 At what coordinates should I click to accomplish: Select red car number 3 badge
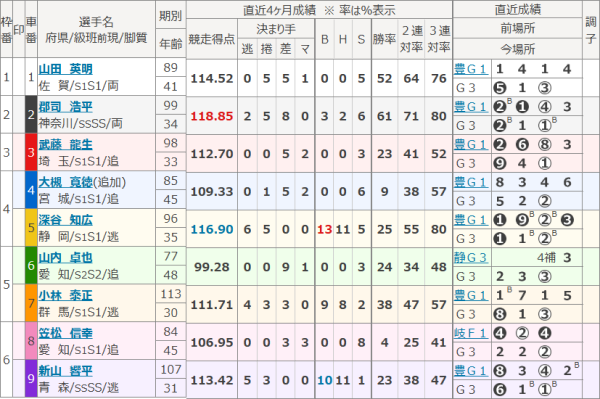pos(31,152)
